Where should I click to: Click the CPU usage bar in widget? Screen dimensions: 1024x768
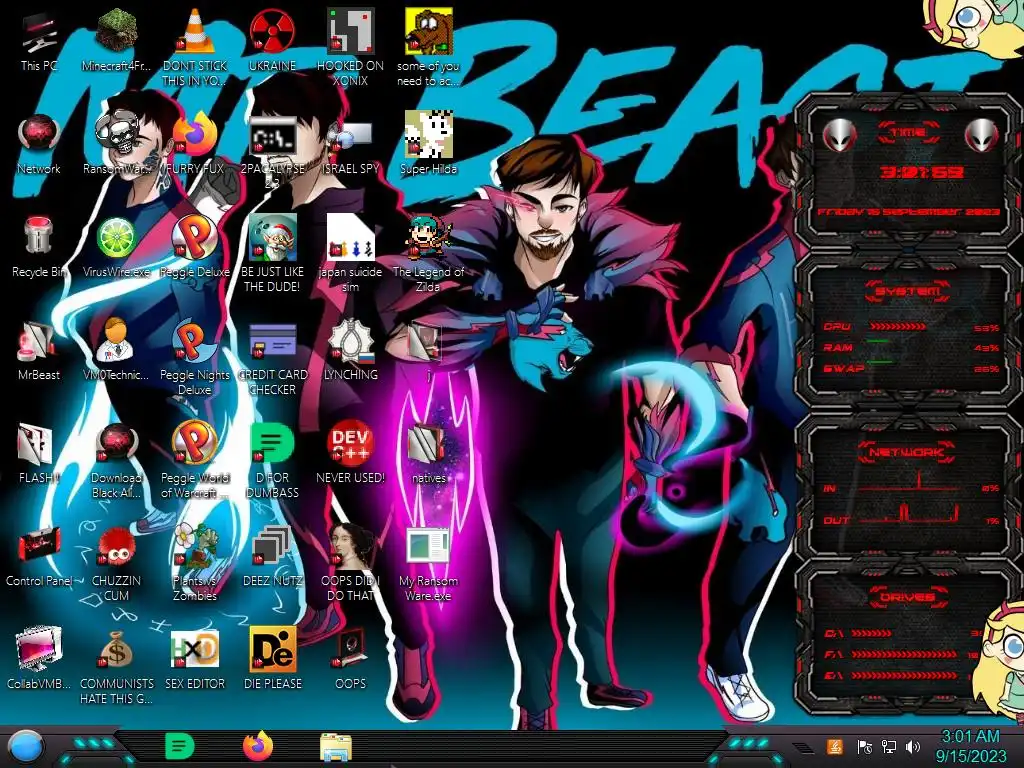pos(897,327)
